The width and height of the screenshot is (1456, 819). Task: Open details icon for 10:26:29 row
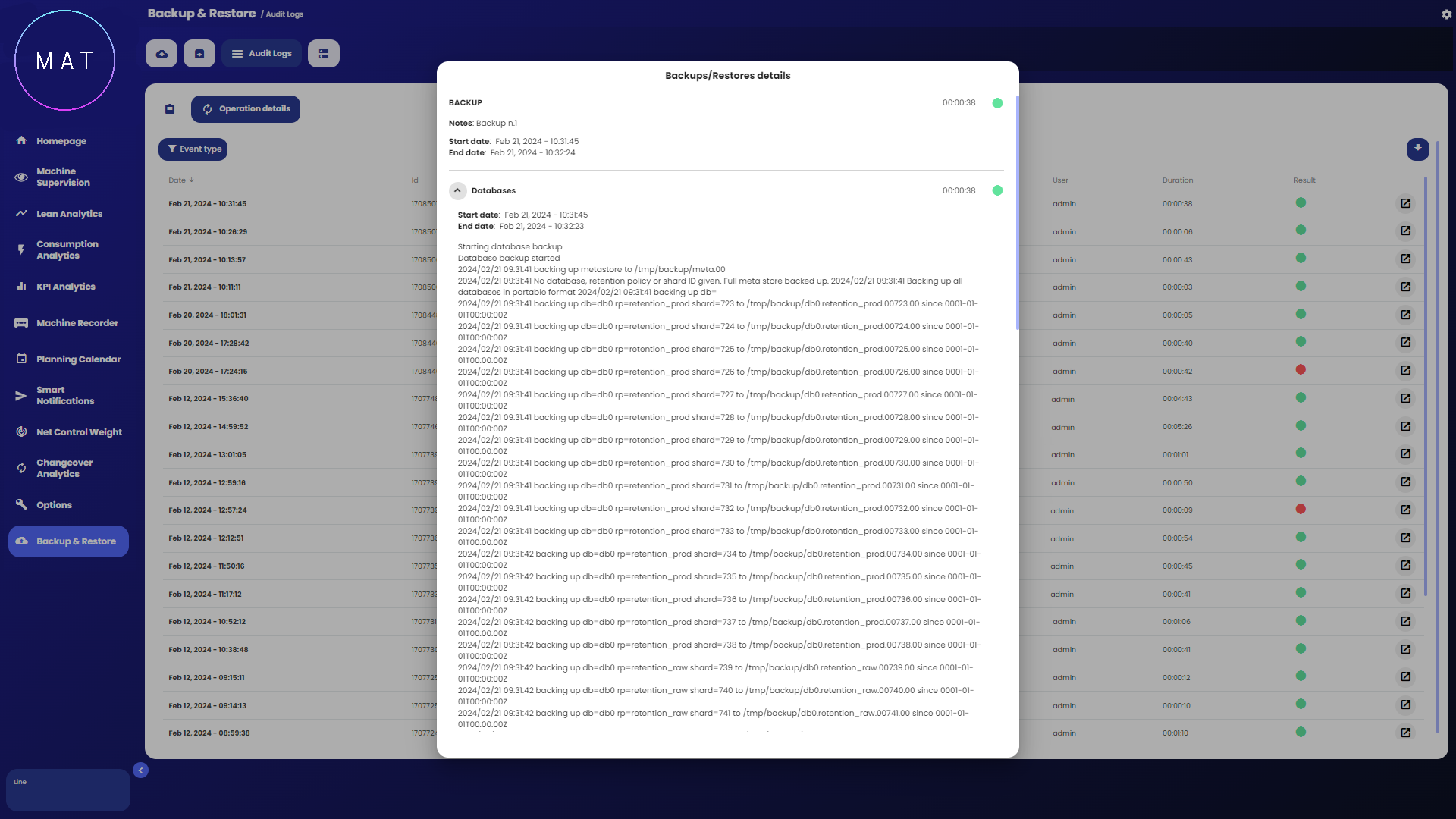pyautogui.click(x=1405, y=231)
